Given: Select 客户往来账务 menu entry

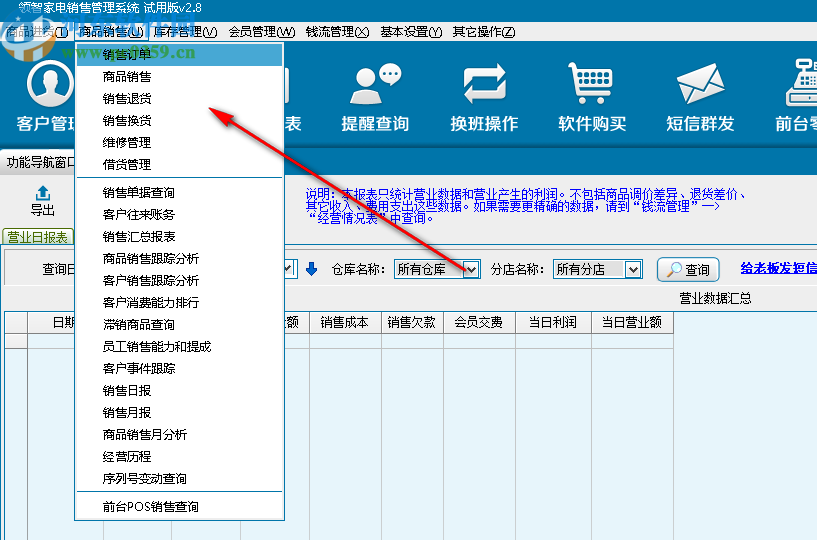Looking at the screenshot, I should [179, 214].
